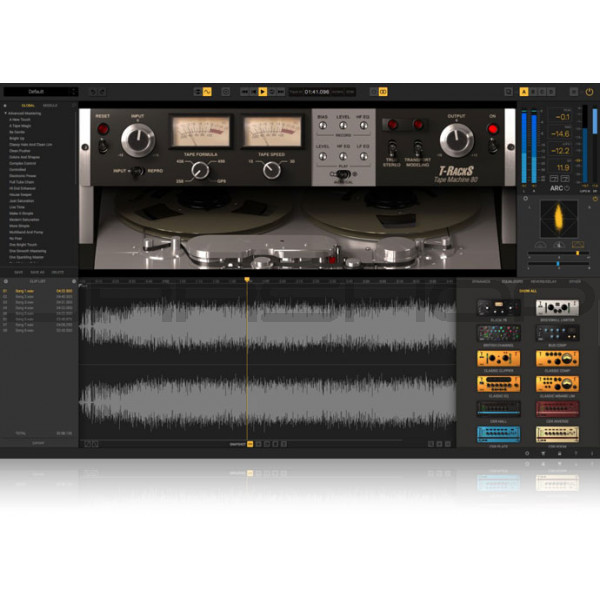Click the undo arrow in top toolbar
600x600 pixels.
[x=93, y=92]
